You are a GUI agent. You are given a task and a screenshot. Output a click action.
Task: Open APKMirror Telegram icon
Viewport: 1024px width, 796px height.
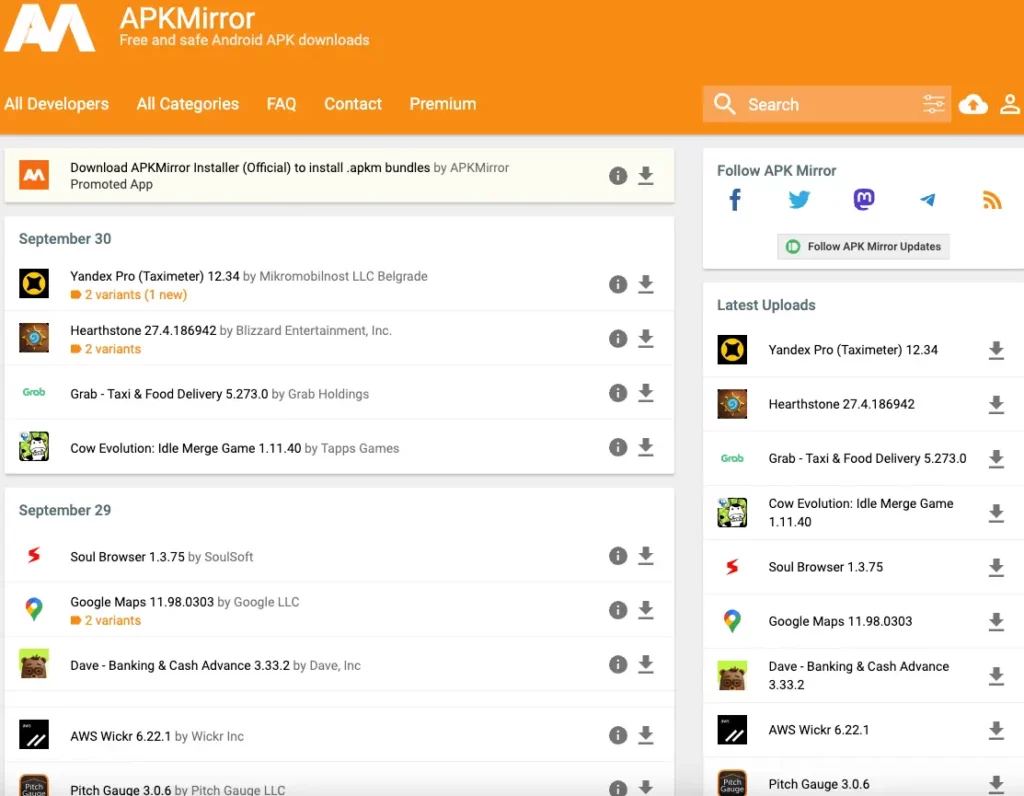927,200
